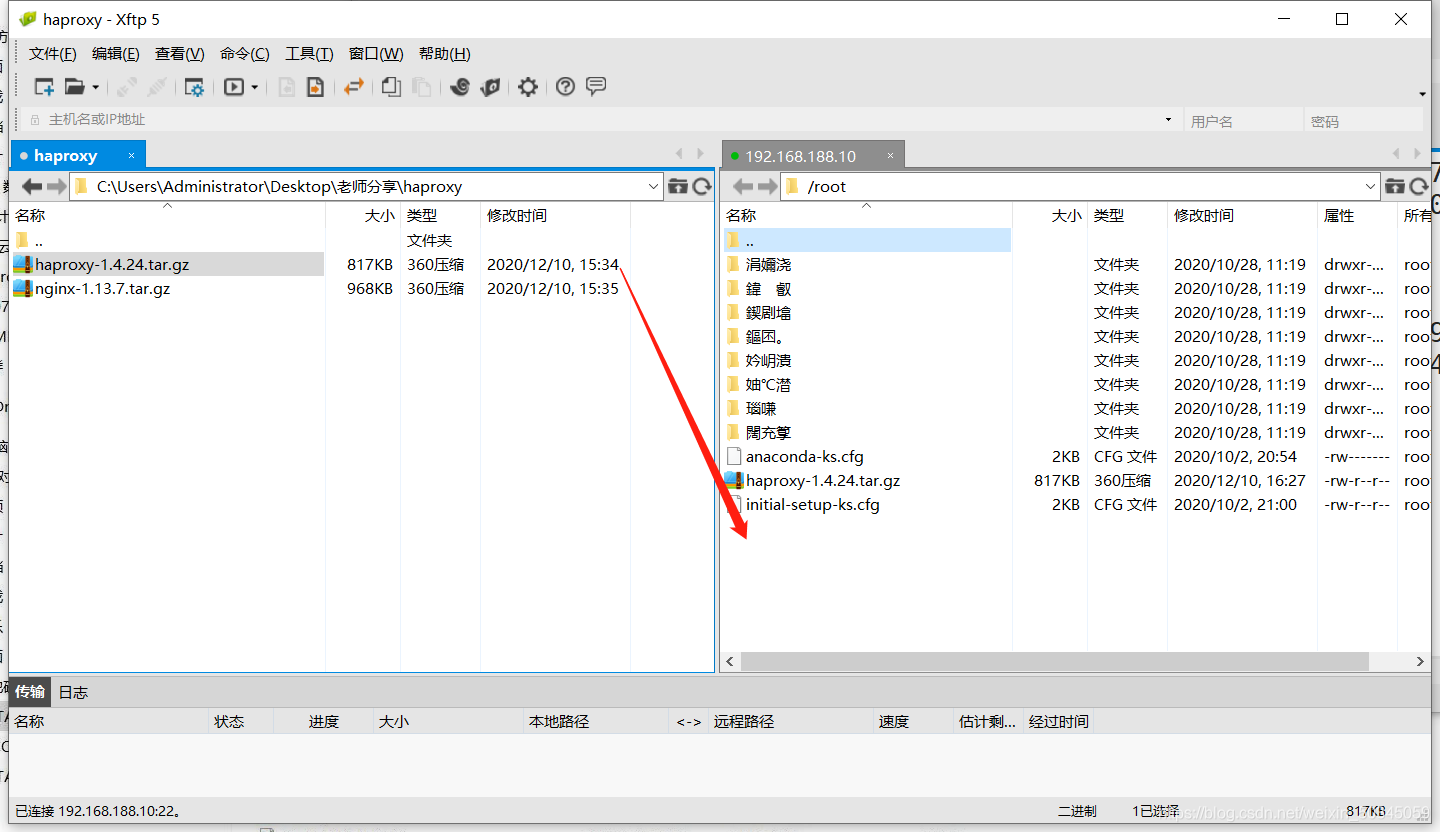Open help via the question mark icon
Image resolution: width=1440 pixels, height=832 pixels.
565,87
